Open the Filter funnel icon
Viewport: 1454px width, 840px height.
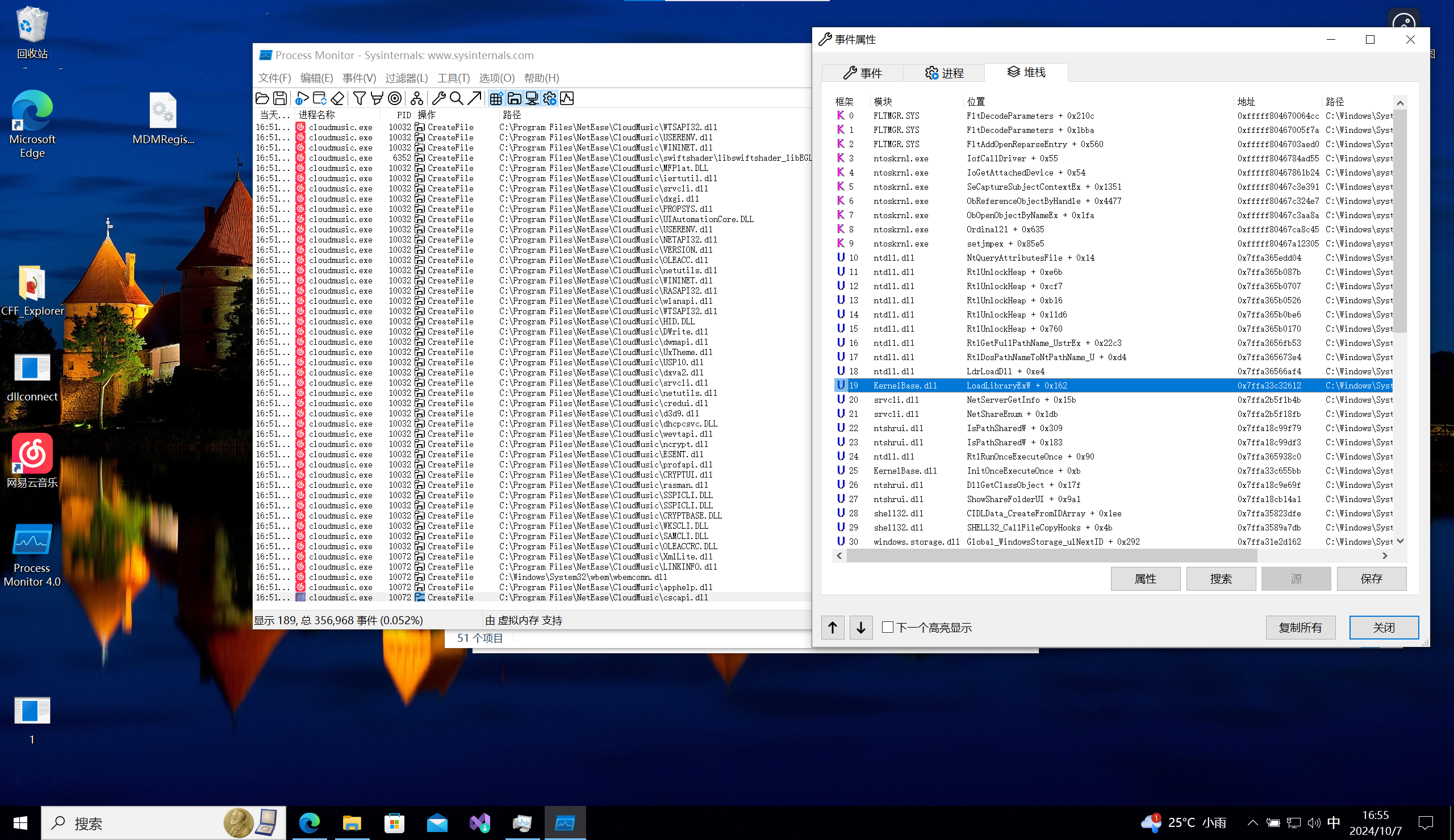tap(360, 99)
